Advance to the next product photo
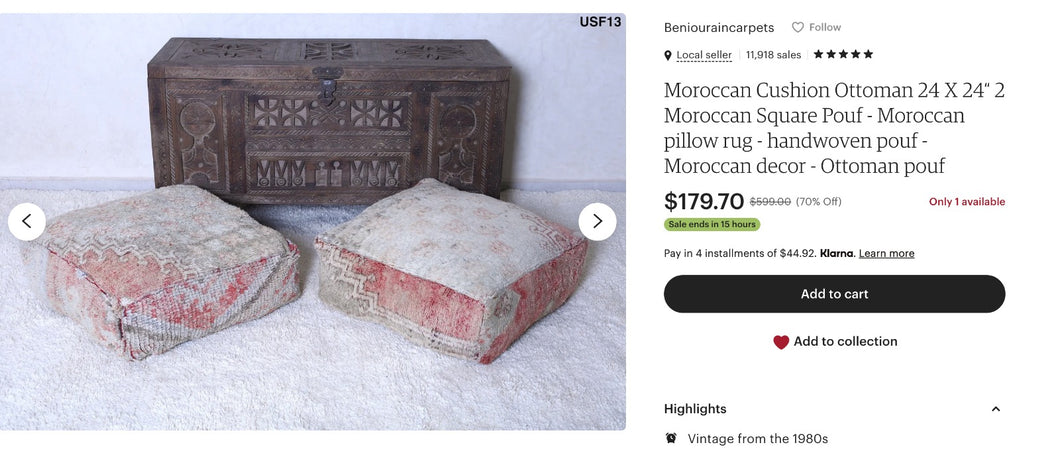The height and width of the screenshot is (453, 1060). pos(597,221)
